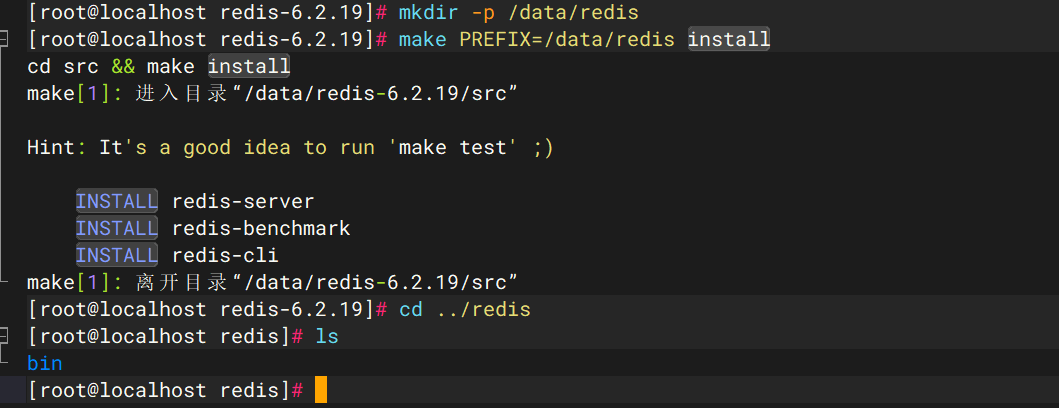Select the INSTALL tag beside redis-server
Image resolution: width=1059 pixels, height=408 pixels.
[116, 201]
